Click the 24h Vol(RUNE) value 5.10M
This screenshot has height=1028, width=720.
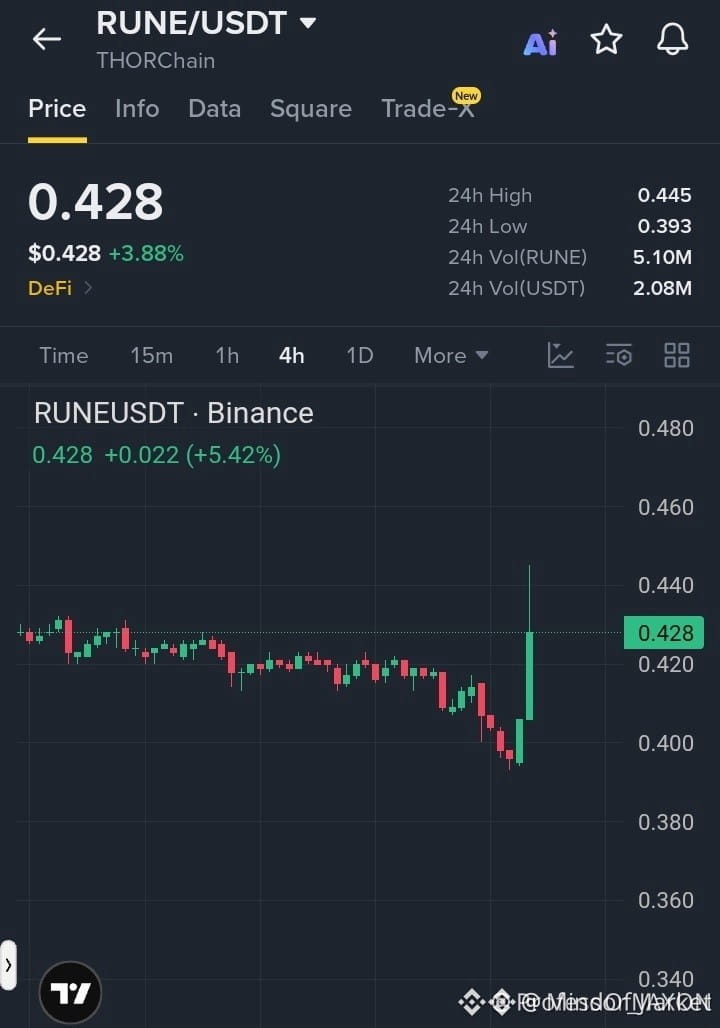click(x=662, y=257)
